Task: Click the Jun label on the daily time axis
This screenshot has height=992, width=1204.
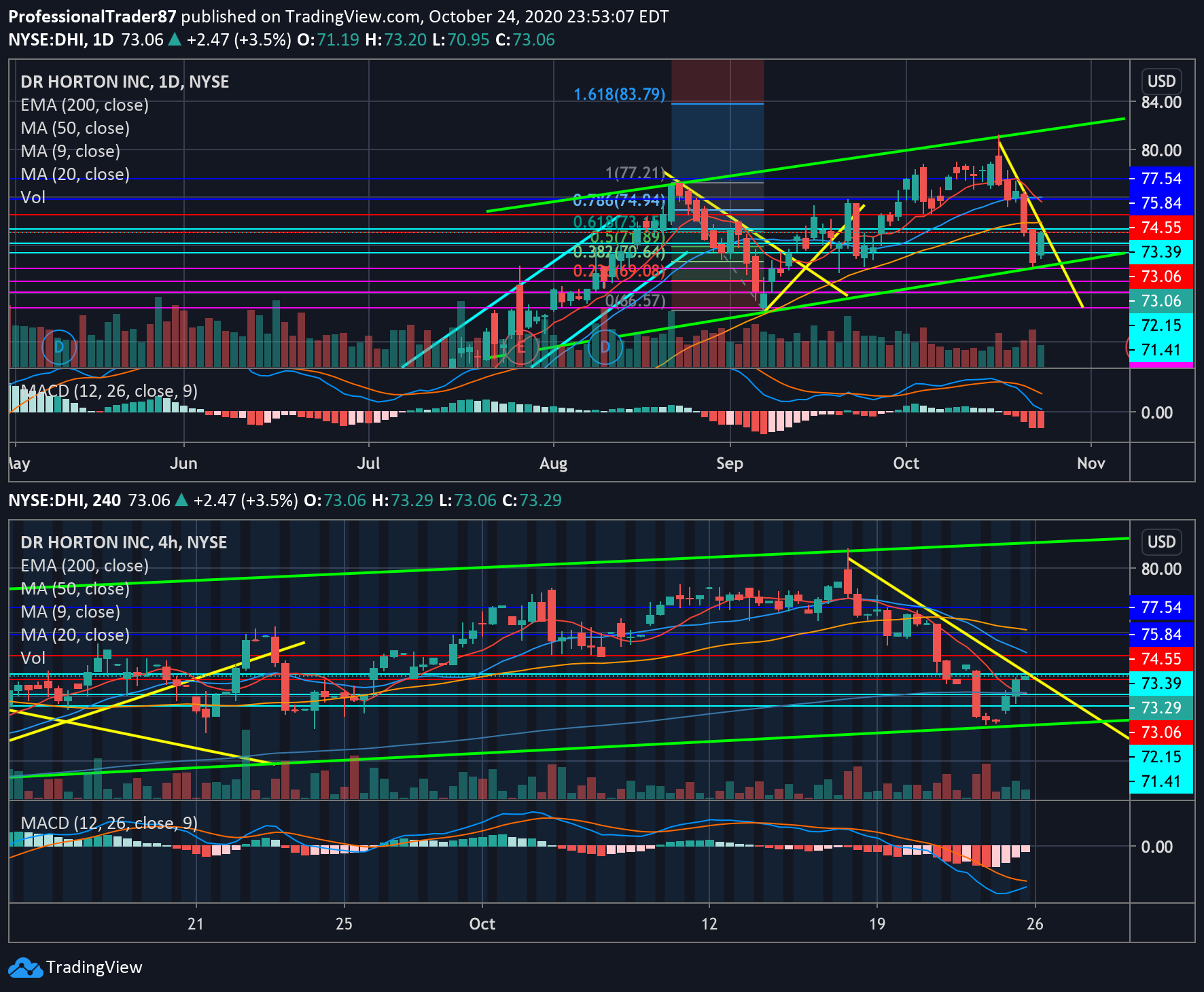Action: coord(183,463)
